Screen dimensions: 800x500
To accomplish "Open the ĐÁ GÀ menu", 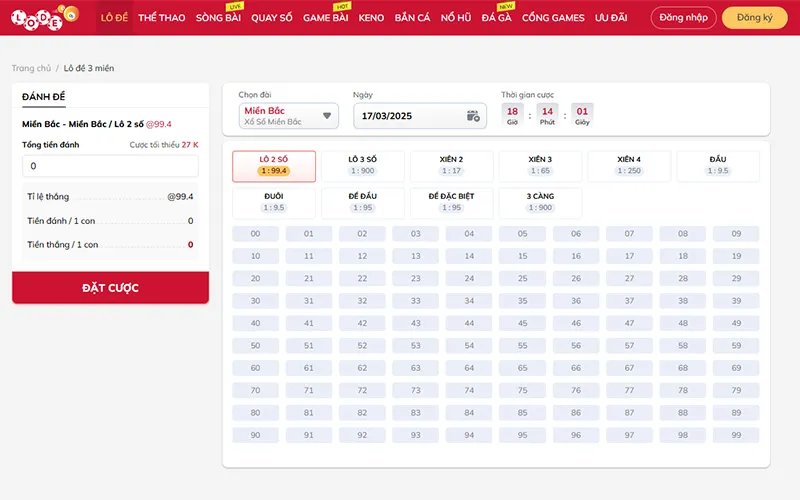I will tap(496, 18).
